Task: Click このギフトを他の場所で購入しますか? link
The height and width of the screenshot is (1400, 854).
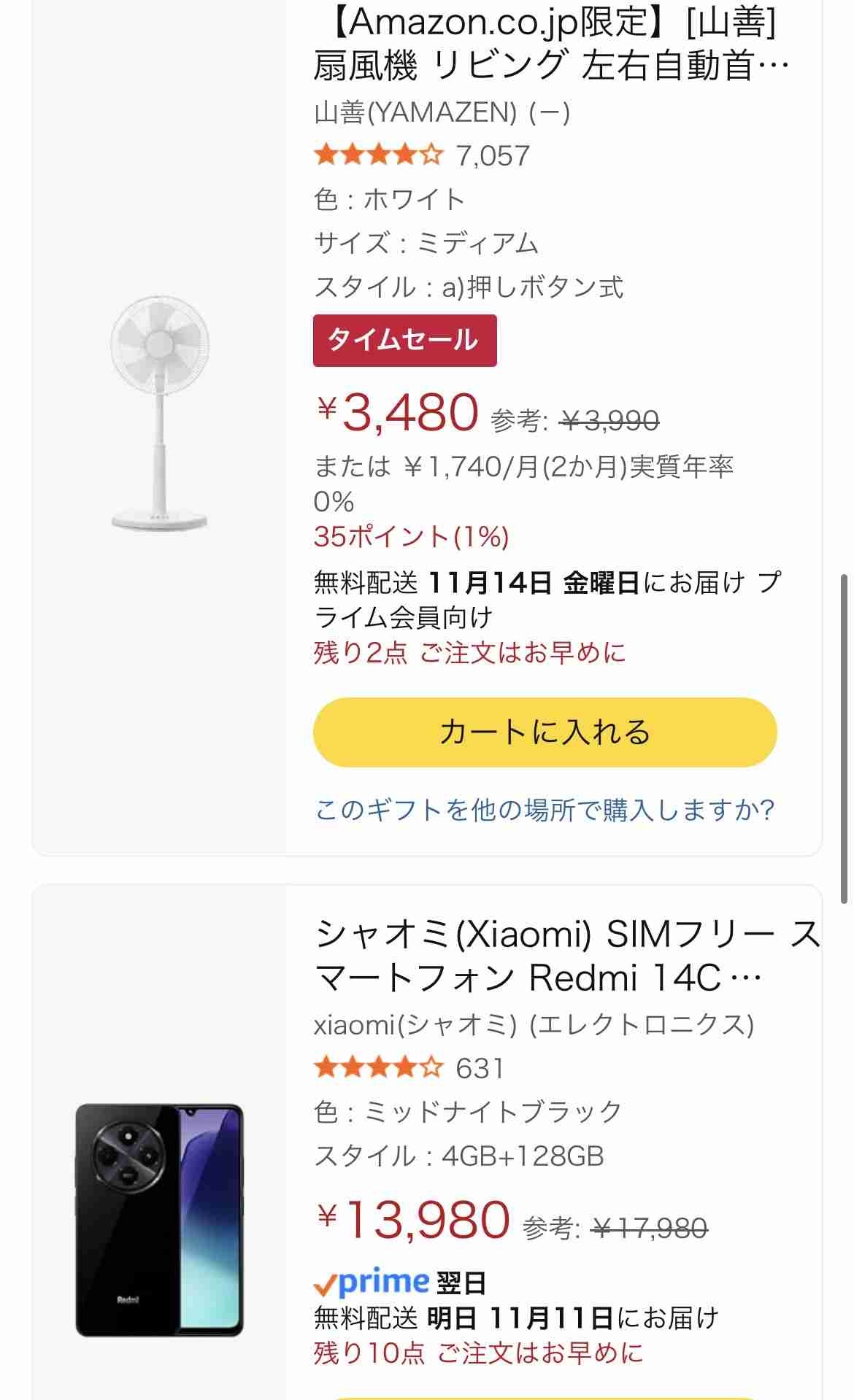Action: tap(545, 810)
